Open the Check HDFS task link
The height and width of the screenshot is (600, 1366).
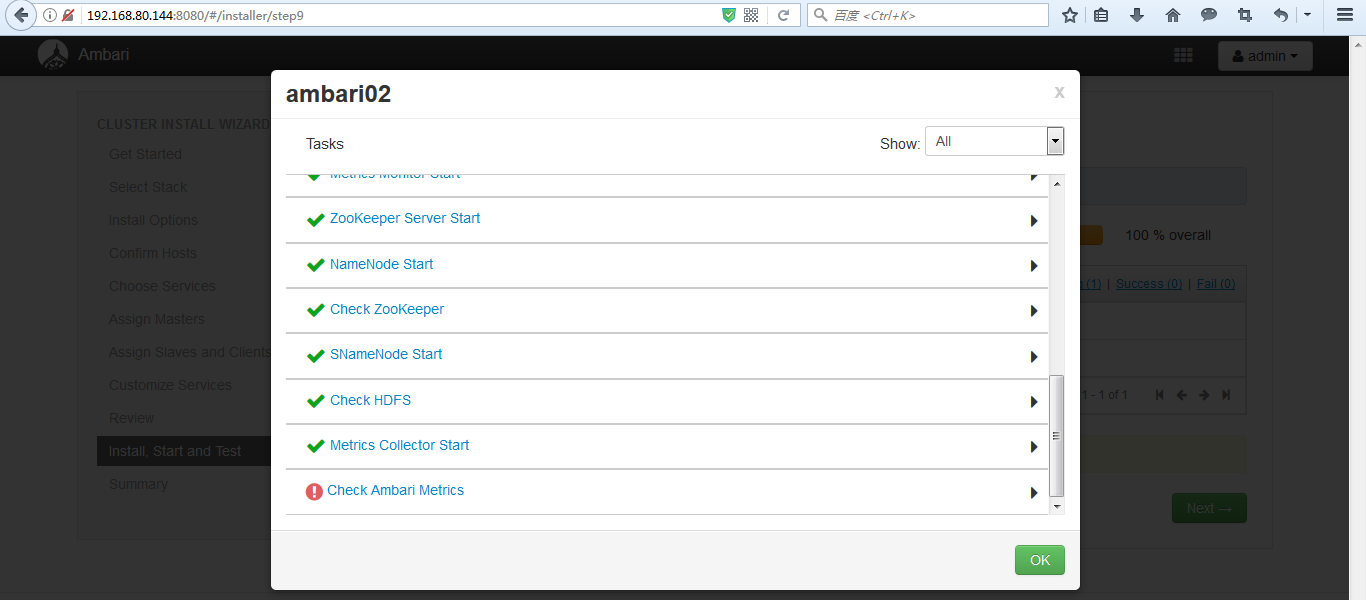[x=370, y=400]
